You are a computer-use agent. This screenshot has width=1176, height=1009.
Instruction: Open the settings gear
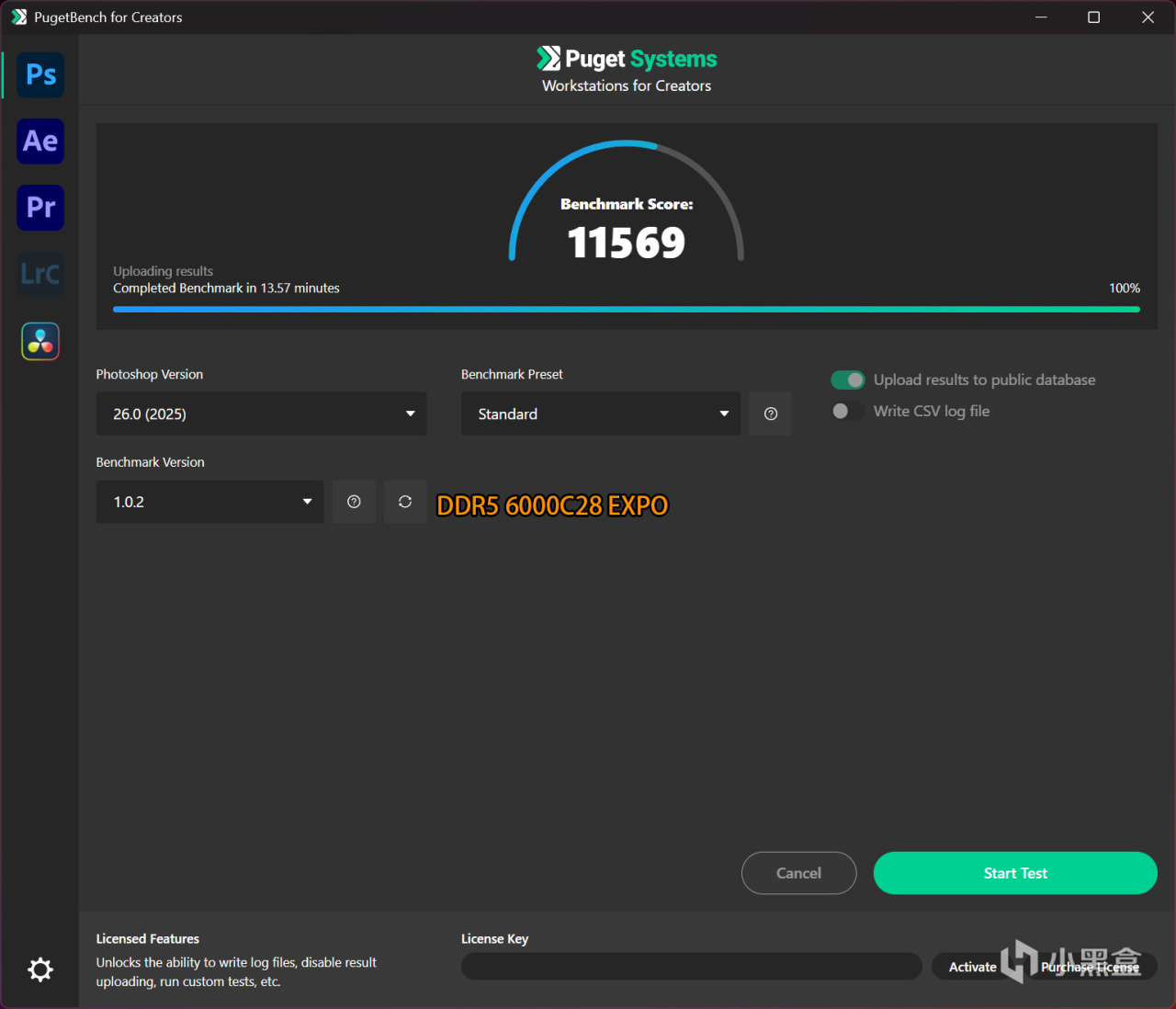point(40,969)
